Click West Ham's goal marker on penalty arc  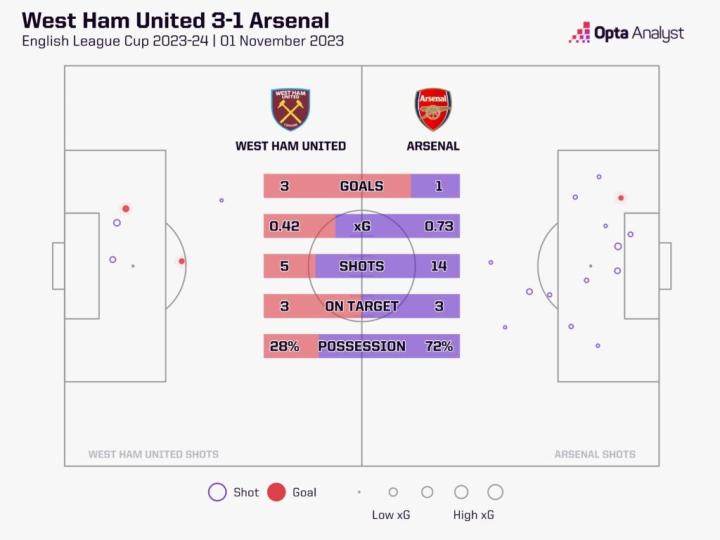point(181,262)
